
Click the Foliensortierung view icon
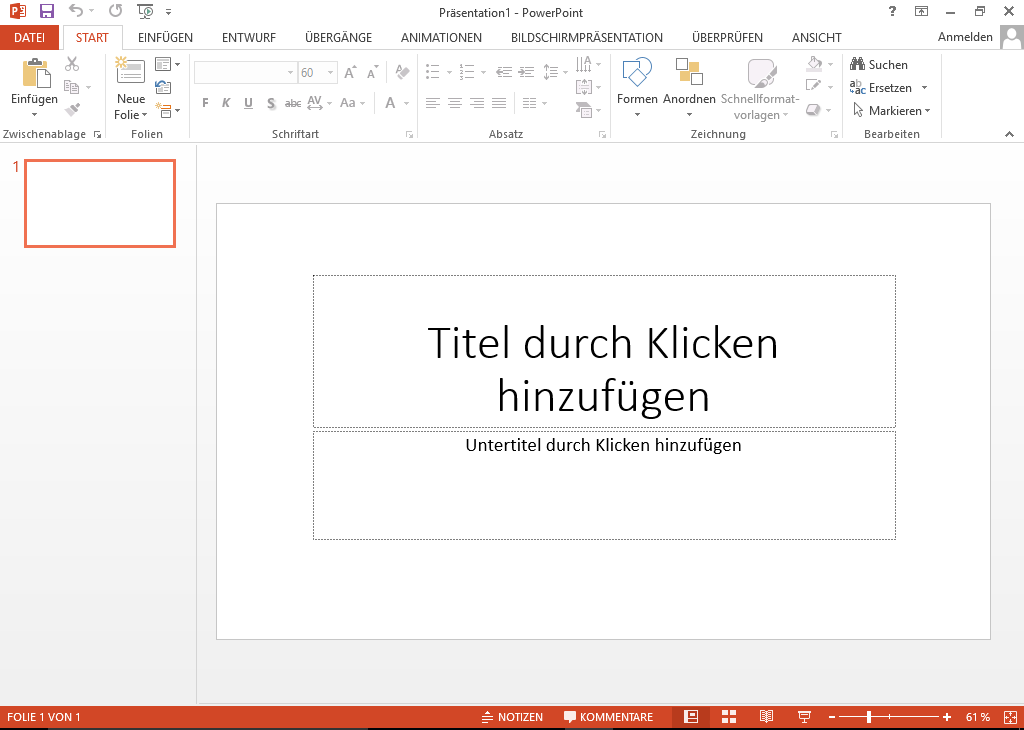(x=729, y=716)
